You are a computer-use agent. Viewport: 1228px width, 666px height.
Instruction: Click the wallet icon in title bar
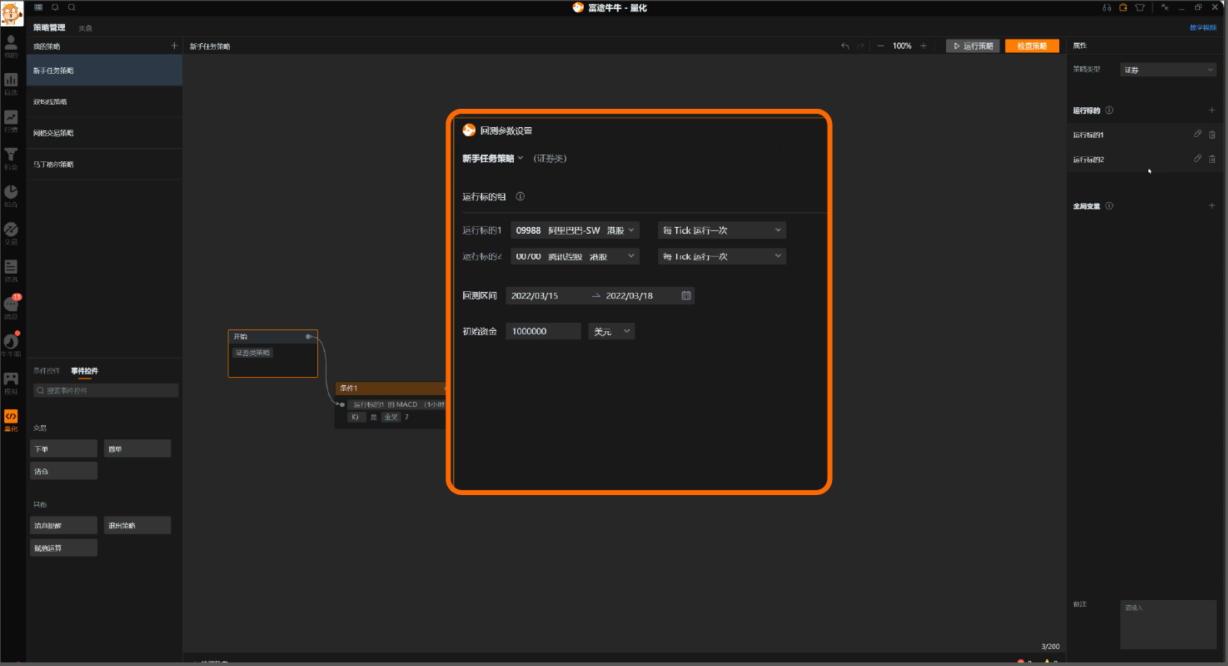[1123, 7]
